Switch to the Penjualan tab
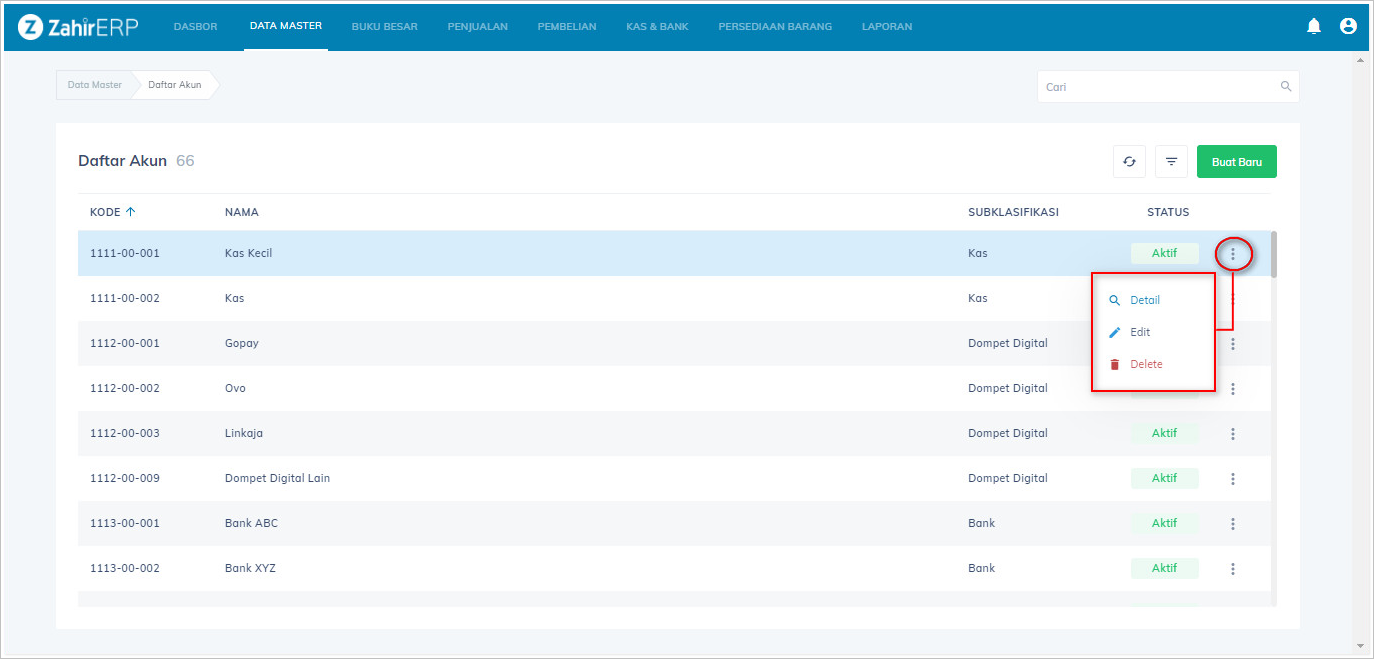Image resolution: width=1374 pixels, height=659 pixels. pos(477,27)
